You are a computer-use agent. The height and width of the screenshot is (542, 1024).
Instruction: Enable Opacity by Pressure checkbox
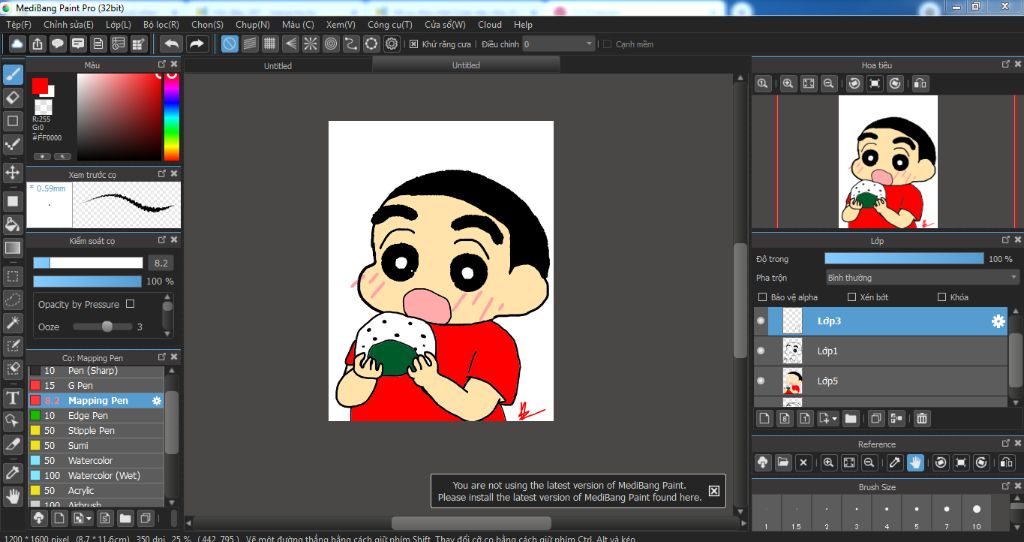click(130, 304)
